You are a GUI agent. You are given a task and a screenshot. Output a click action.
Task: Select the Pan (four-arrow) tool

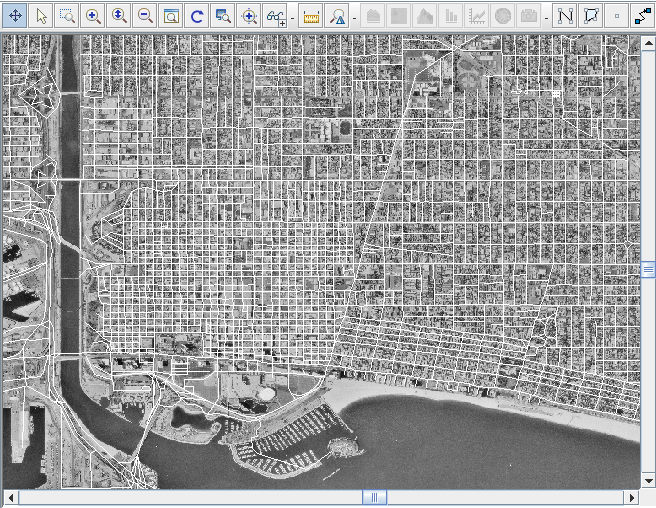pyautogui.click(x=15, y=16)
